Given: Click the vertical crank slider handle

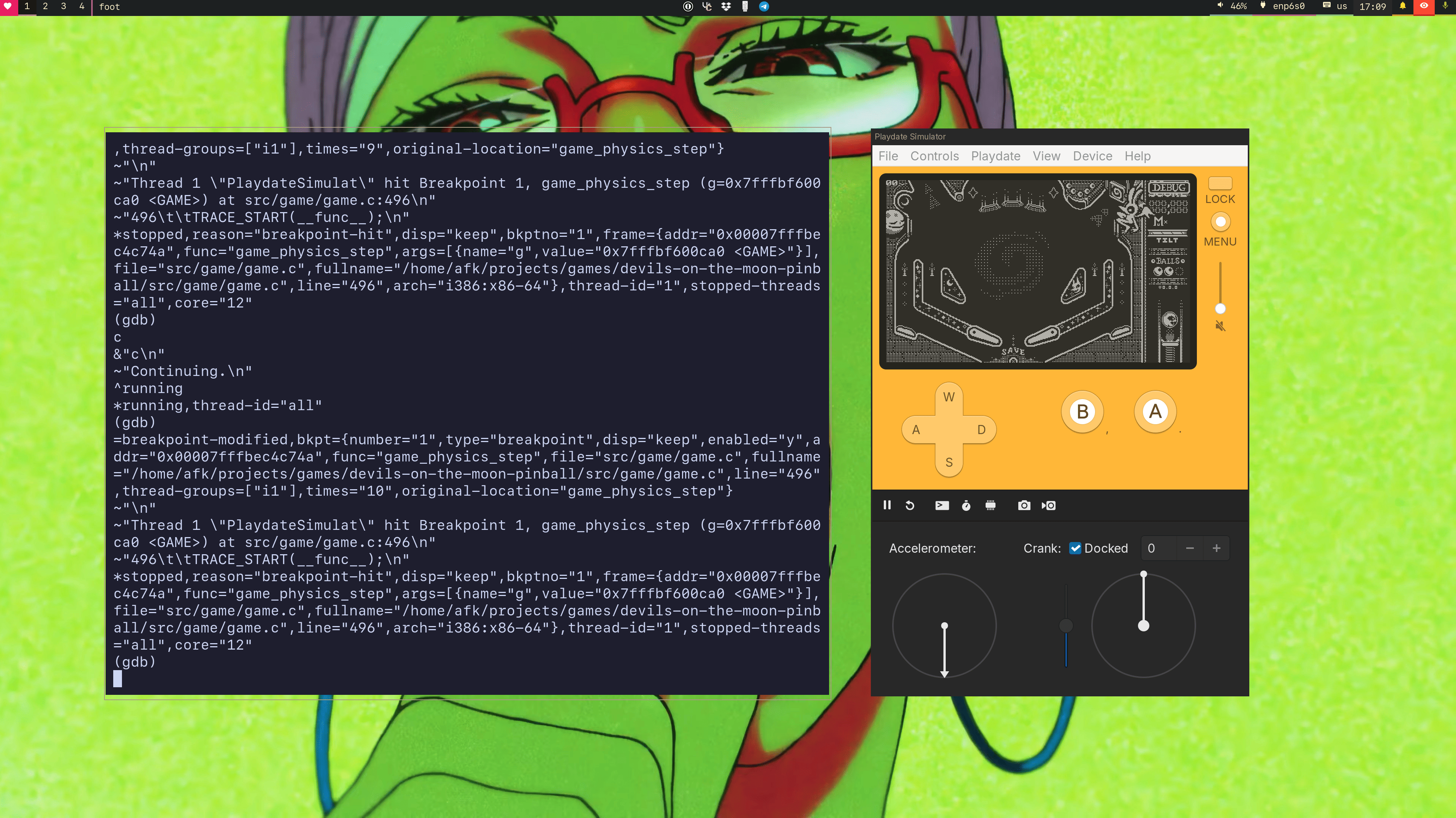Looking at the screenshot, I should click(1065, 625).
